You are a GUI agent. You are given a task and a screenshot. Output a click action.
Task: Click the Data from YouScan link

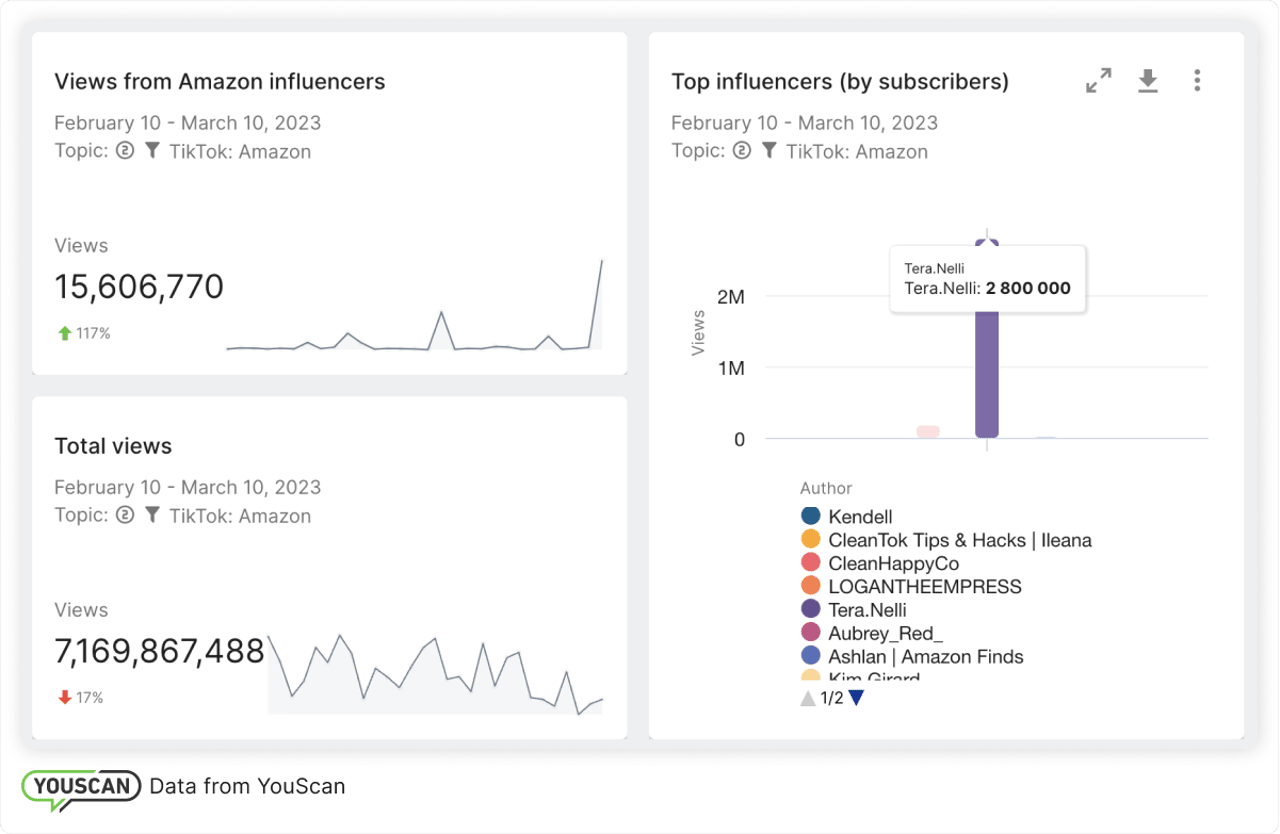(x=247, y=786)
